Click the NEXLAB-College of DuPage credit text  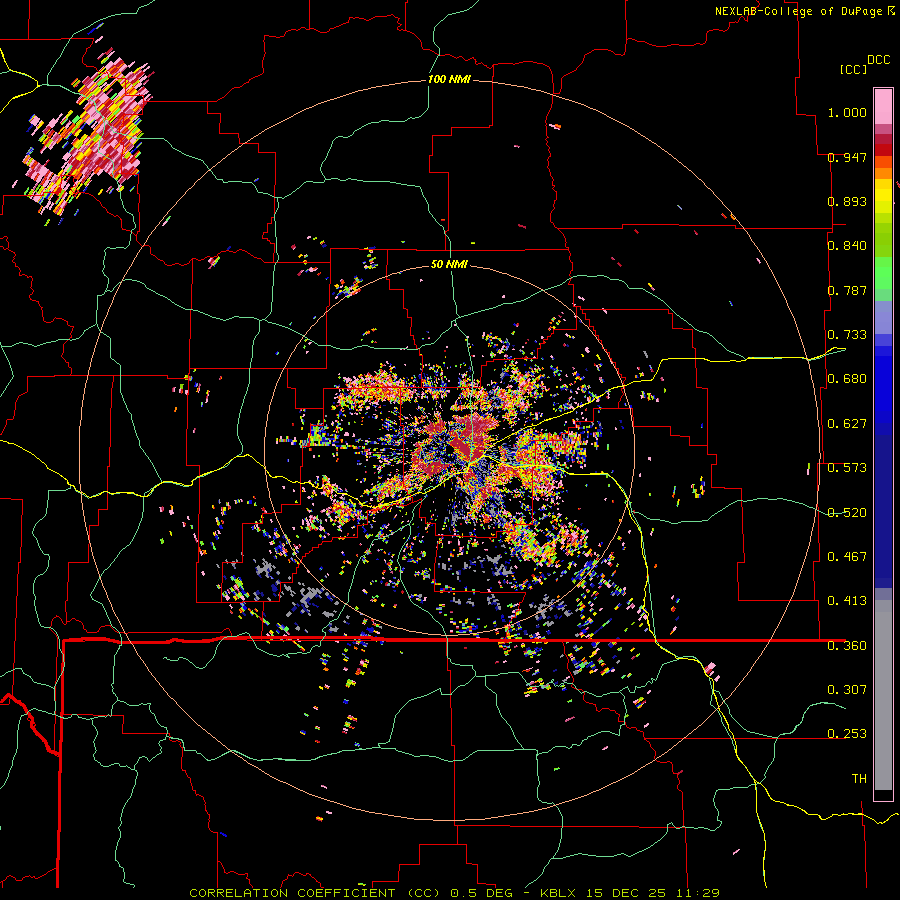pos(799,11)
